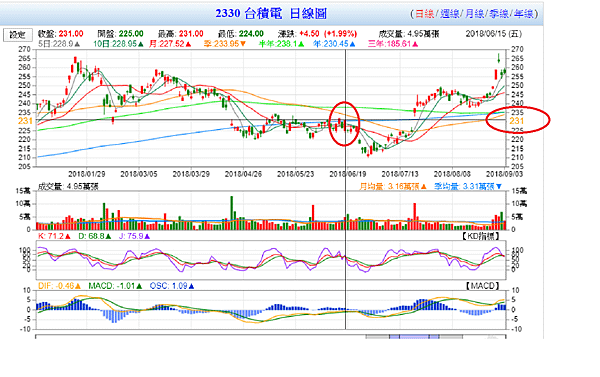The height and width of the screenshot is (377, 600).
Task: Click the KD indicator K value arrow
Action: (x=68, y=237)
